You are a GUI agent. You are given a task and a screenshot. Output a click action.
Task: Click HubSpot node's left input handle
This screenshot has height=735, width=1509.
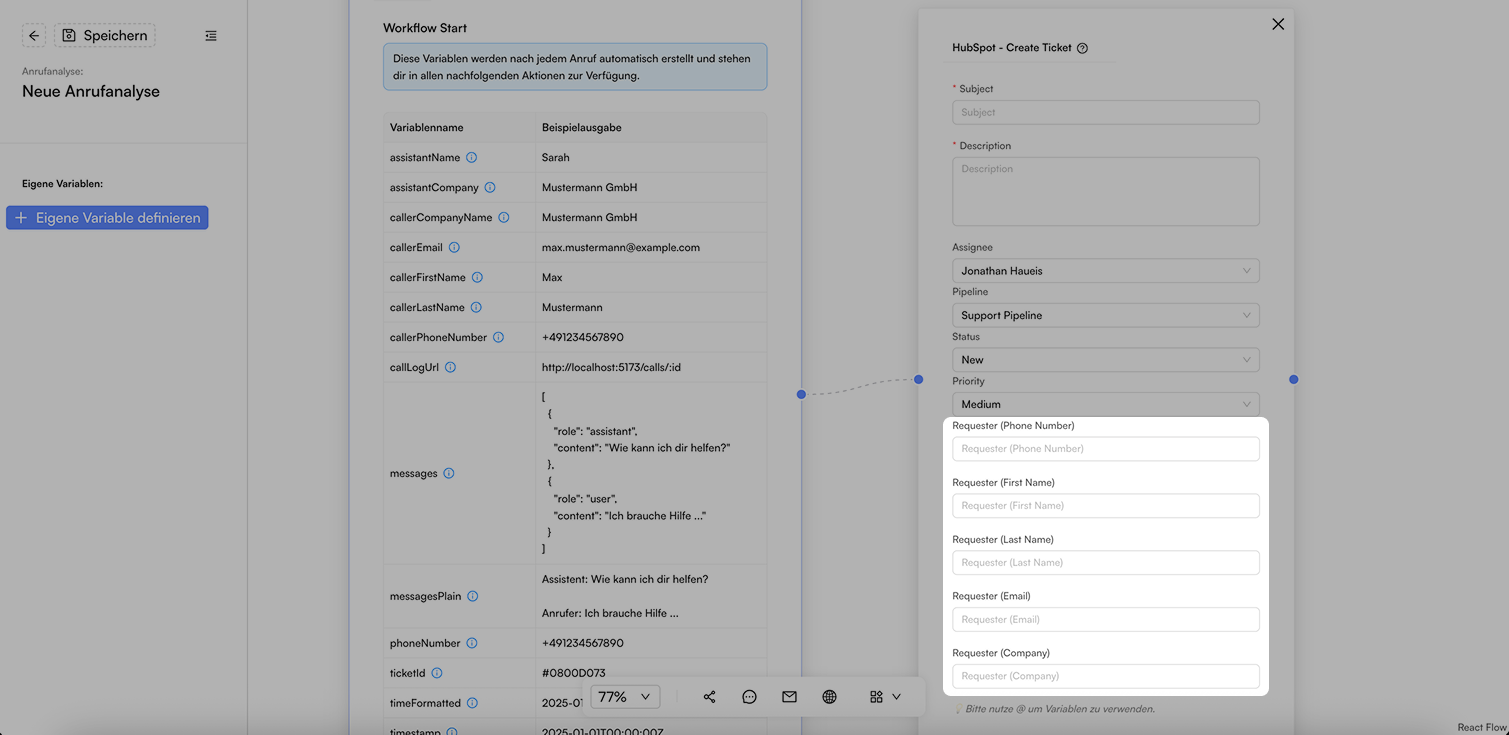(x=918, y=379)
